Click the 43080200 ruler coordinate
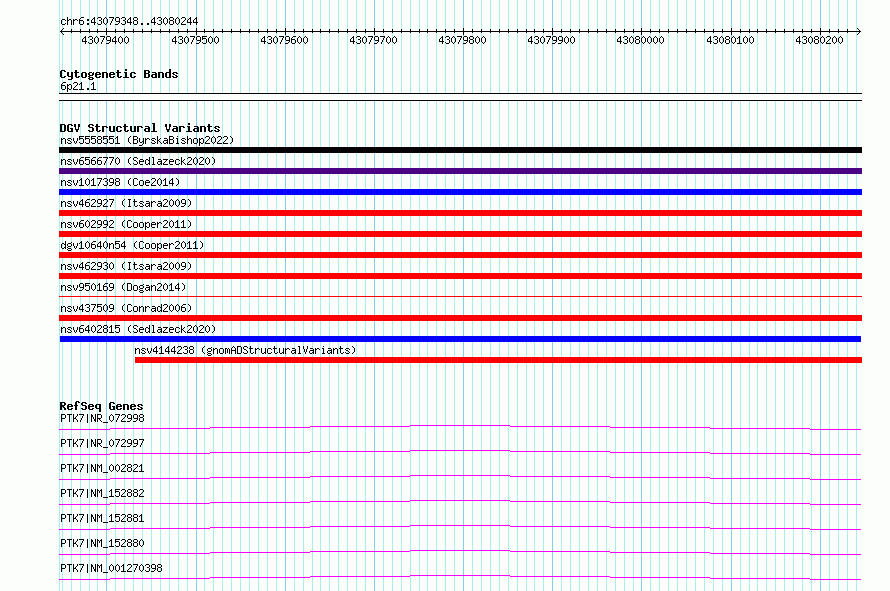 (x=819, y=40)
